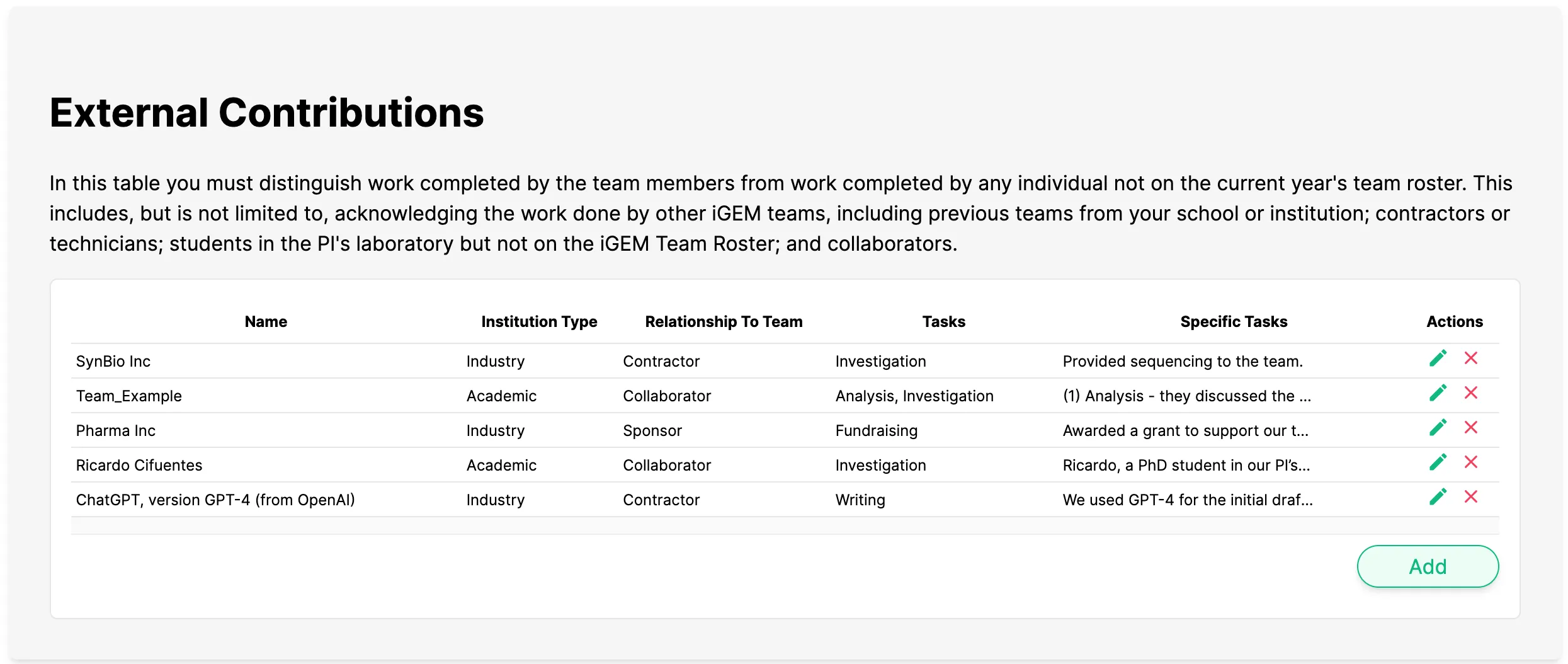Edit the Pharma Inc contribution
The width and height of the screenshot is (1568, 664).
click(x=1438, y=428)
